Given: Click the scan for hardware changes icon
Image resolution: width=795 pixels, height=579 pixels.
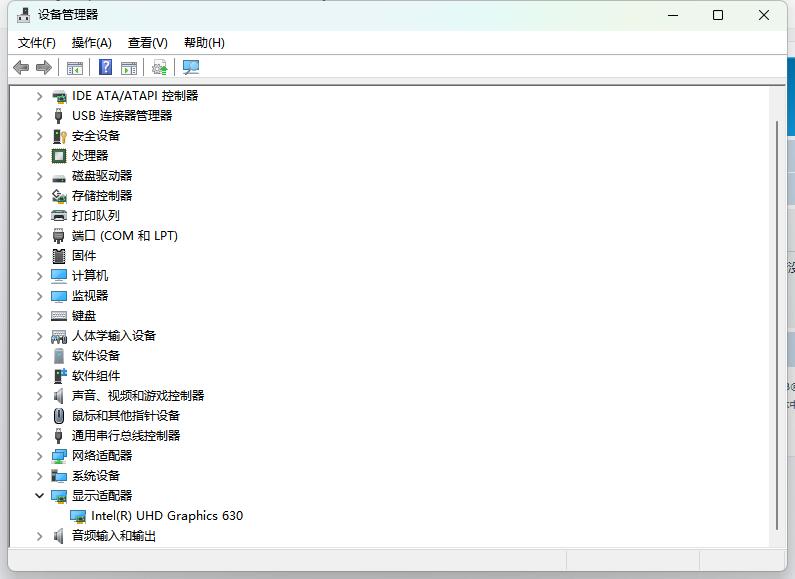Looking at the screenshot, I should (191, 67).
